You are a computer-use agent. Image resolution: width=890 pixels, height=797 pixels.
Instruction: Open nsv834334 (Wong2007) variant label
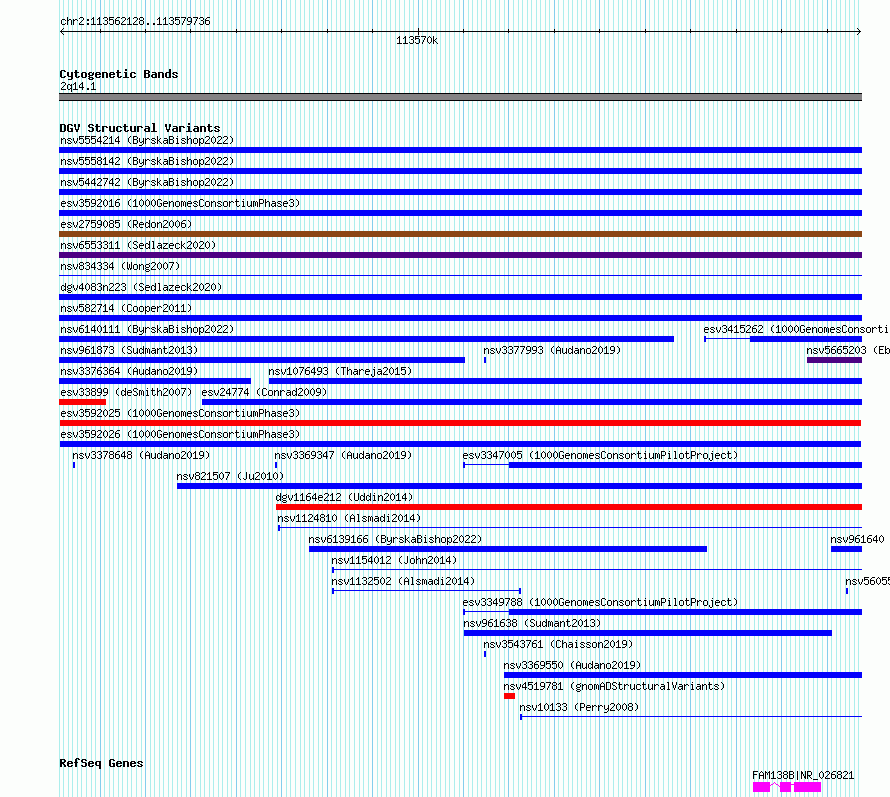pyautogui.click(x=120, y=266)
